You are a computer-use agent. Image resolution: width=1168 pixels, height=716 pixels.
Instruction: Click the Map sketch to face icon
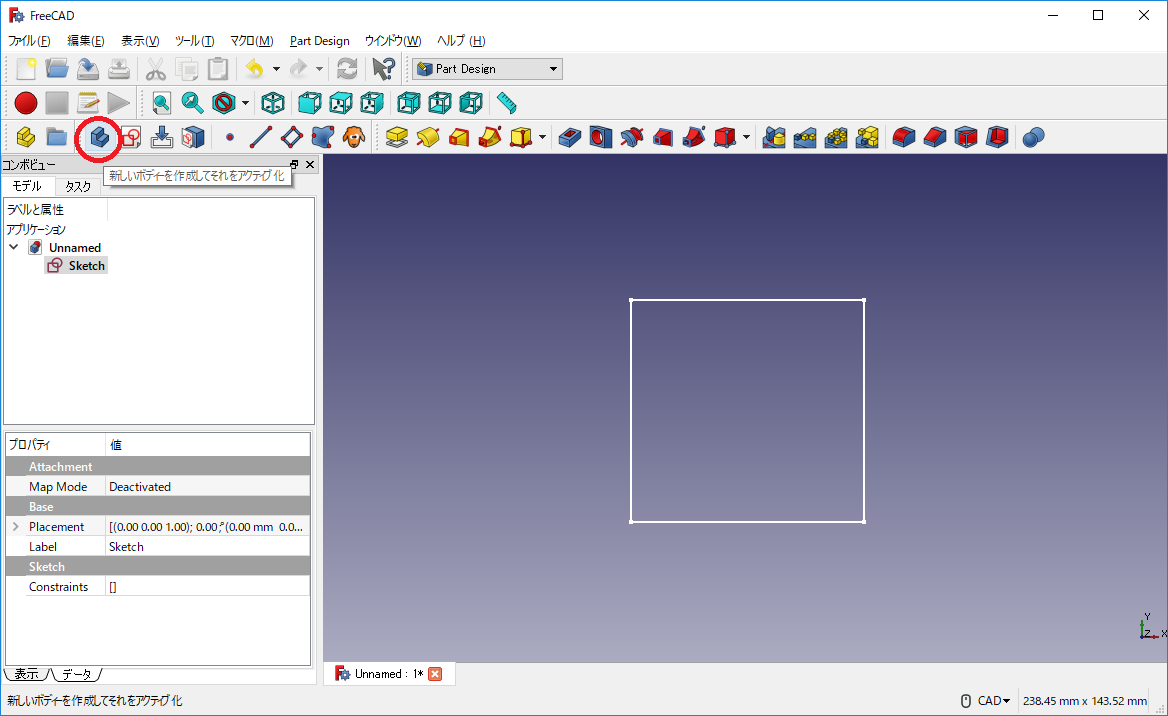(162, 137)
